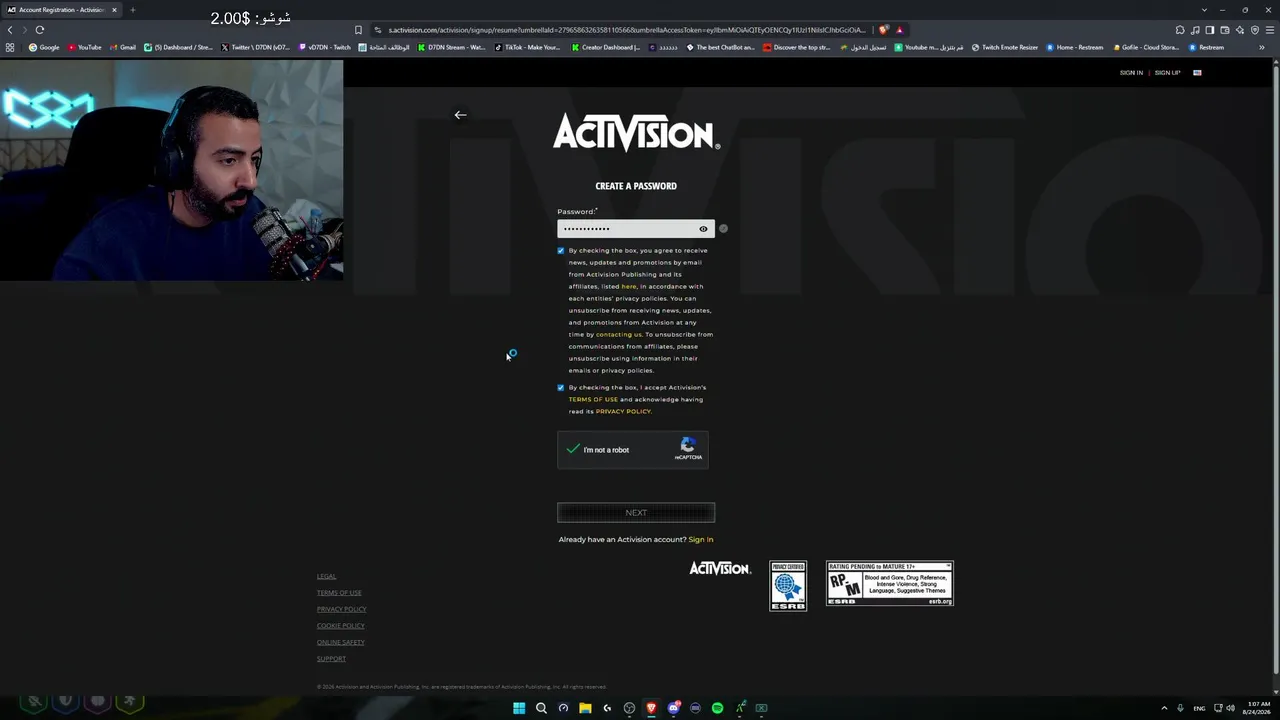
Task: Open the Home - Restream bookmark
Action: coord(1075,47)
